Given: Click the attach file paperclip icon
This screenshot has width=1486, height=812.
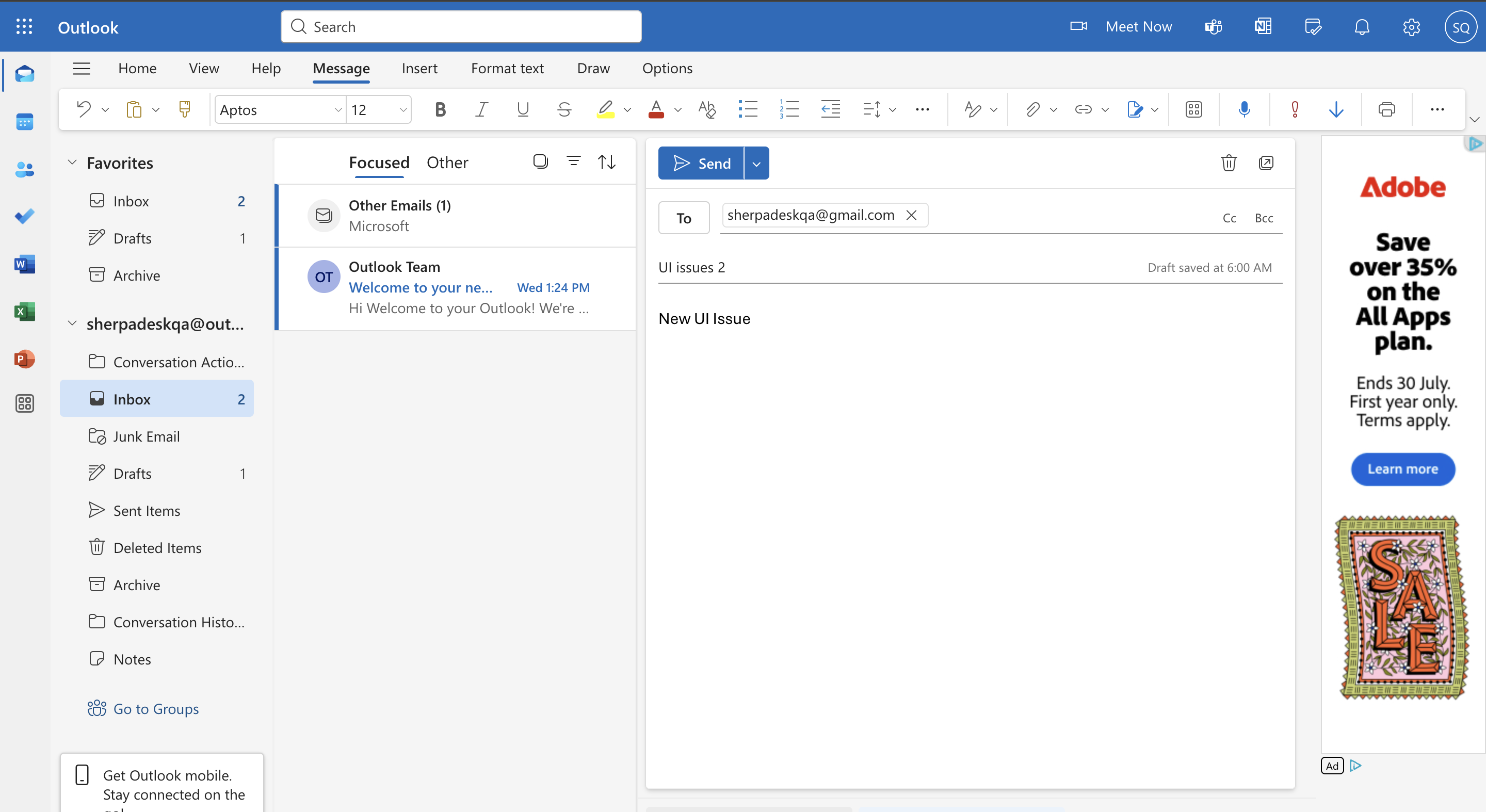Looking at the screenshot, I should point(1032,109).
